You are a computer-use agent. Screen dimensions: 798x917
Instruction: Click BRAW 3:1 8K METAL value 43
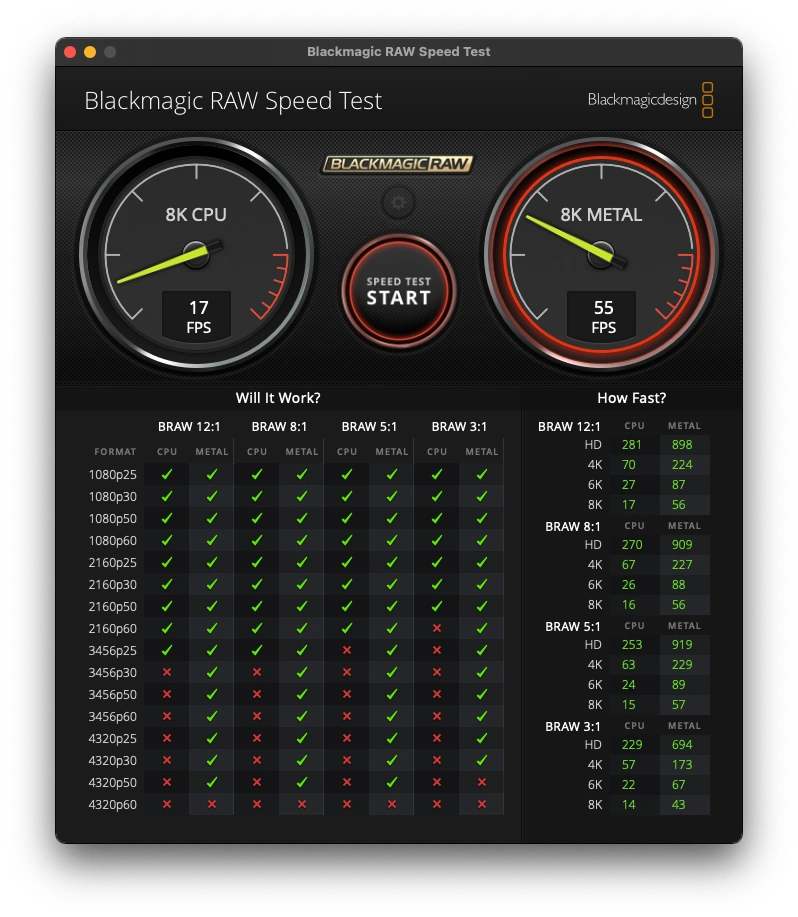tap(678, 805)
